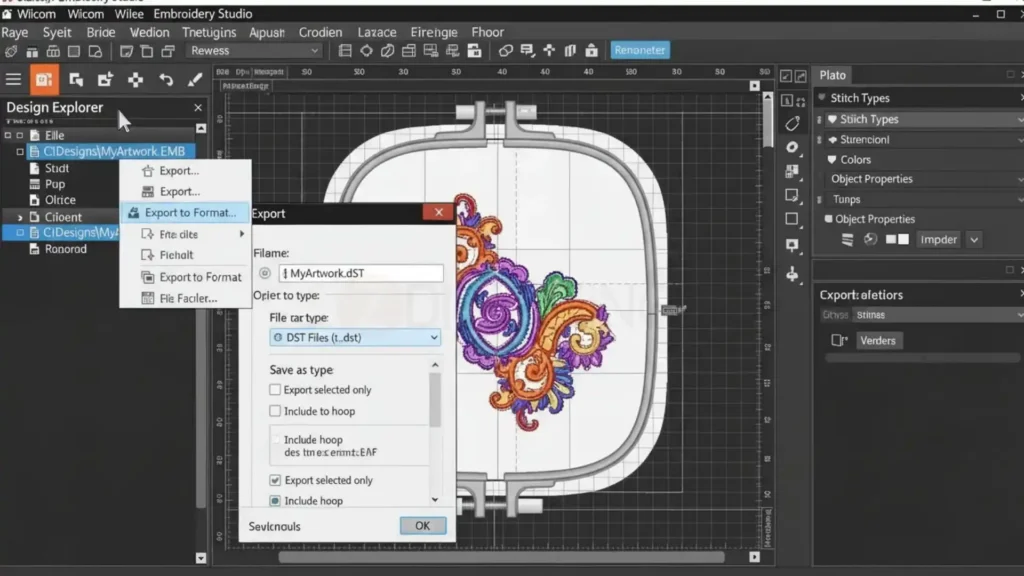The width and height of the screenshot is (1024, 576).
Task: Click the stacked layers icon left of Impder
Action: (848, 240)
